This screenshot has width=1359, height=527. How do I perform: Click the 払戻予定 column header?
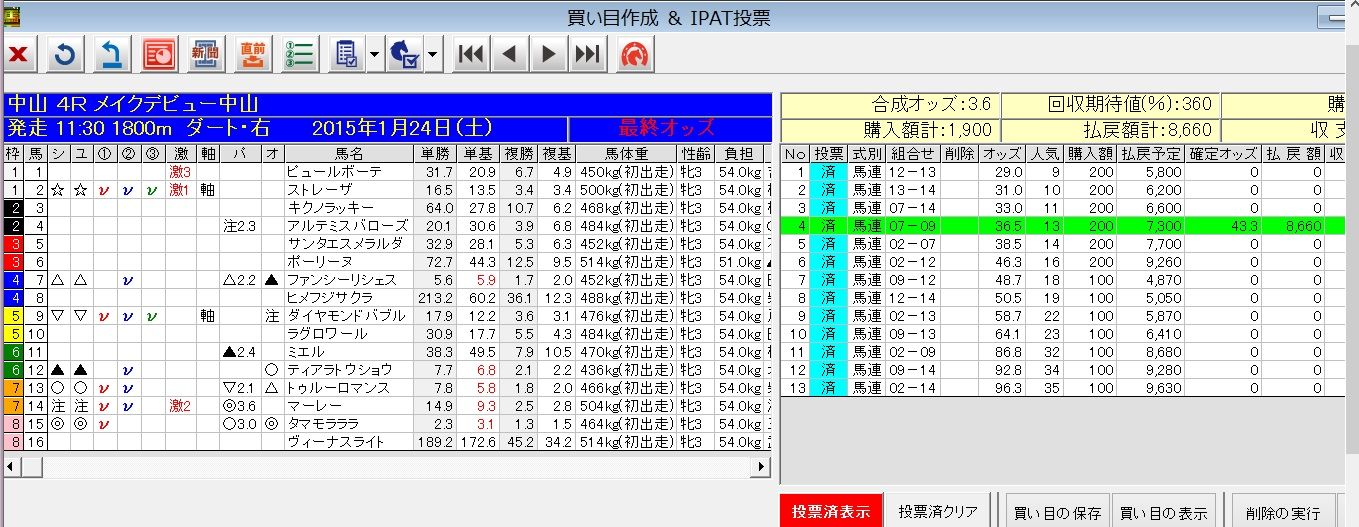[1151, 154]
